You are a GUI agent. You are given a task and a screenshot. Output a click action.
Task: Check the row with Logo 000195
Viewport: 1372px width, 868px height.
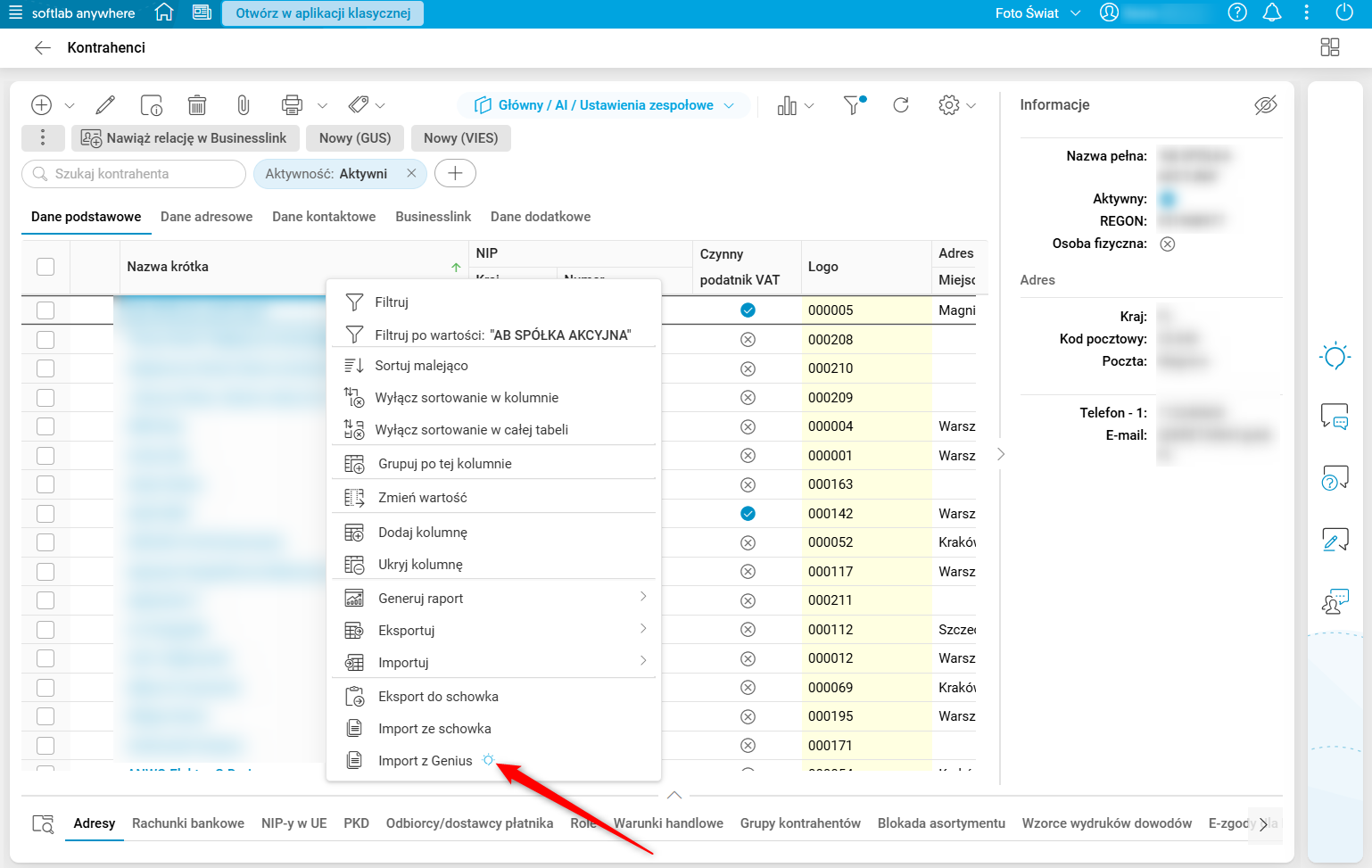(45, 716)
